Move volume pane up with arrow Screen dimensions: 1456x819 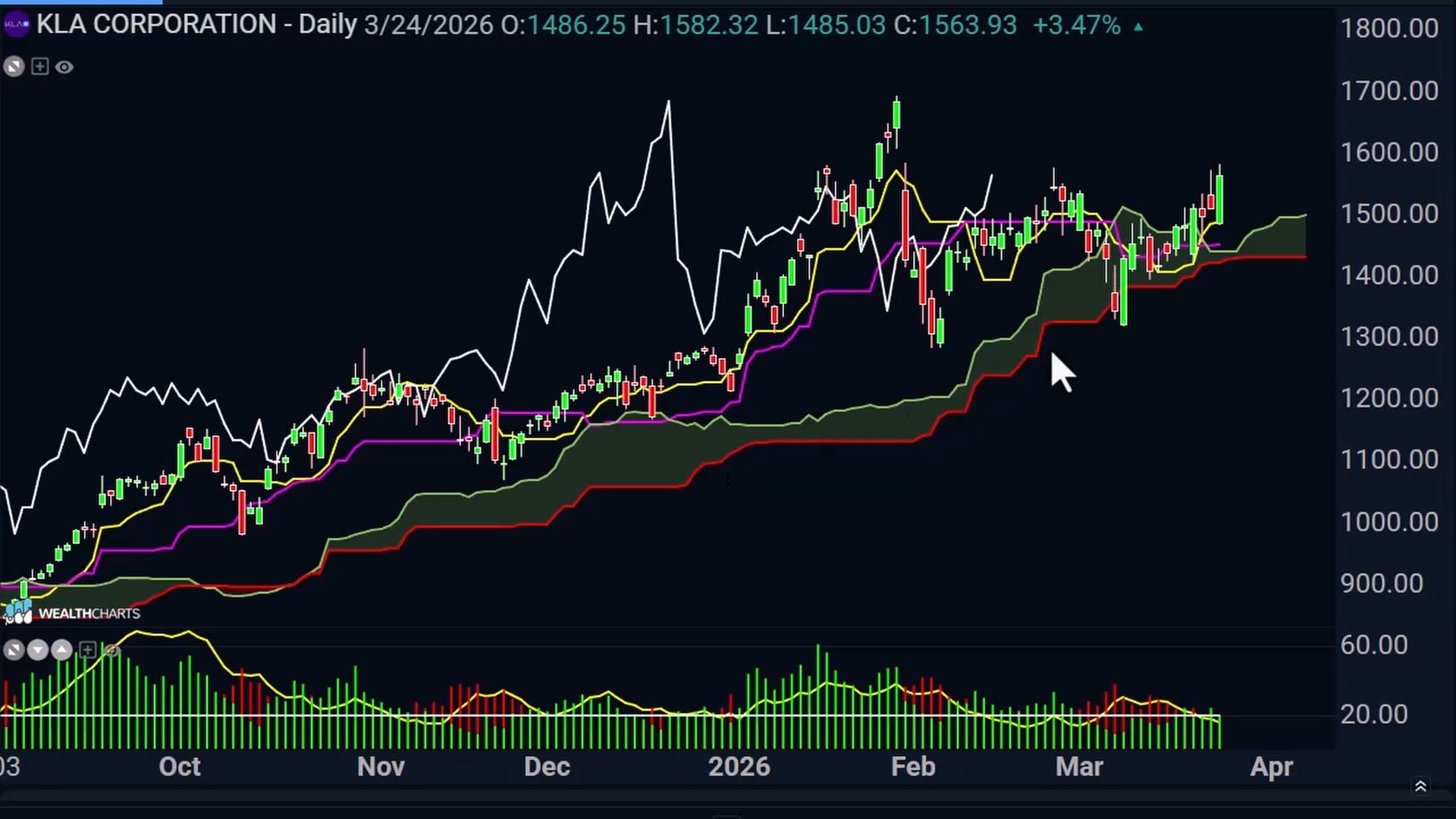pos(62,650)
